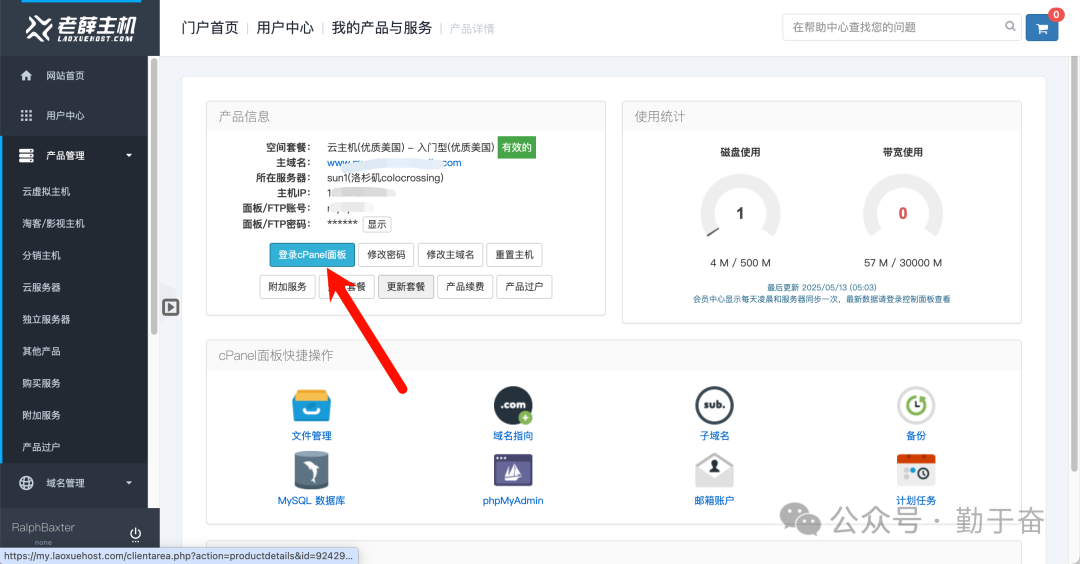Click the 磁盘使用 disk usage gauge

(x=740, y=213)
